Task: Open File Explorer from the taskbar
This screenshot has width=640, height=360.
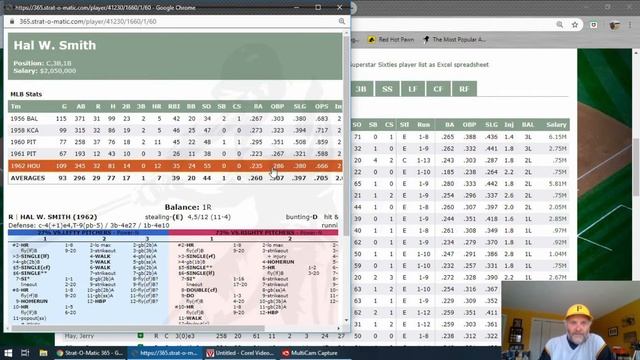Action: [x=43, y=353]
